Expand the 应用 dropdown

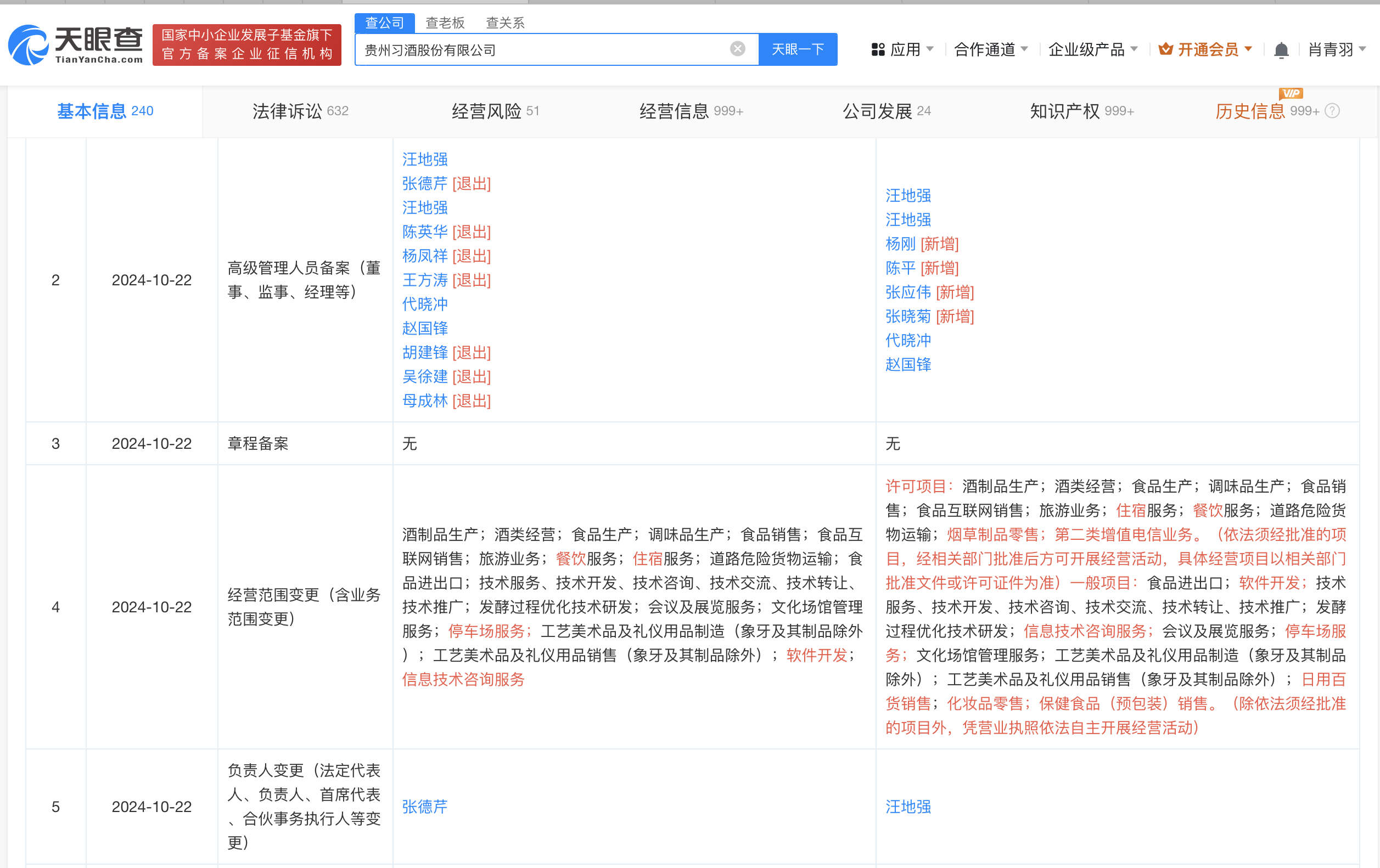903,50
